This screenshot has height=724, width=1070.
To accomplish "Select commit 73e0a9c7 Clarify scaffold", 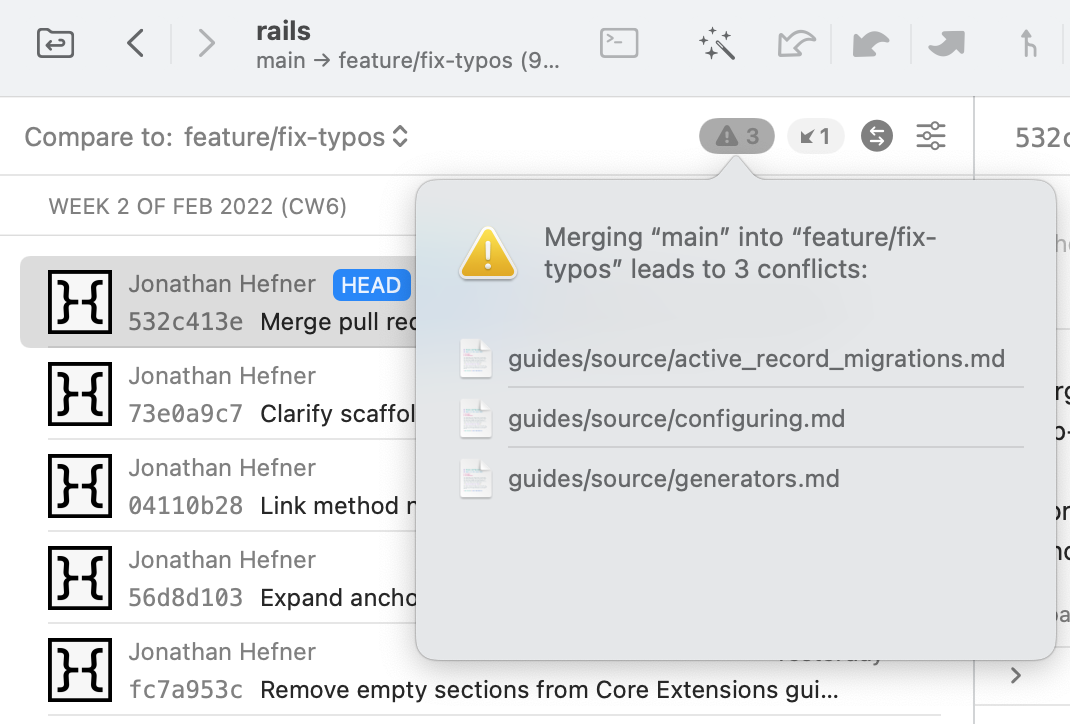I will click(x=230, y=395).
